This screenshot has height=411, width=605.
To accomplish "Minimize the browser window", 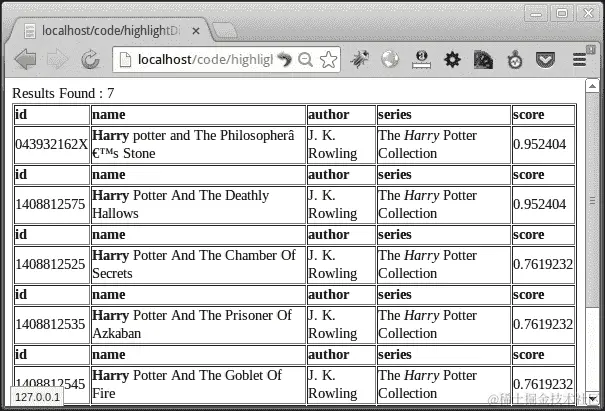I will click(x=536, y=14).
